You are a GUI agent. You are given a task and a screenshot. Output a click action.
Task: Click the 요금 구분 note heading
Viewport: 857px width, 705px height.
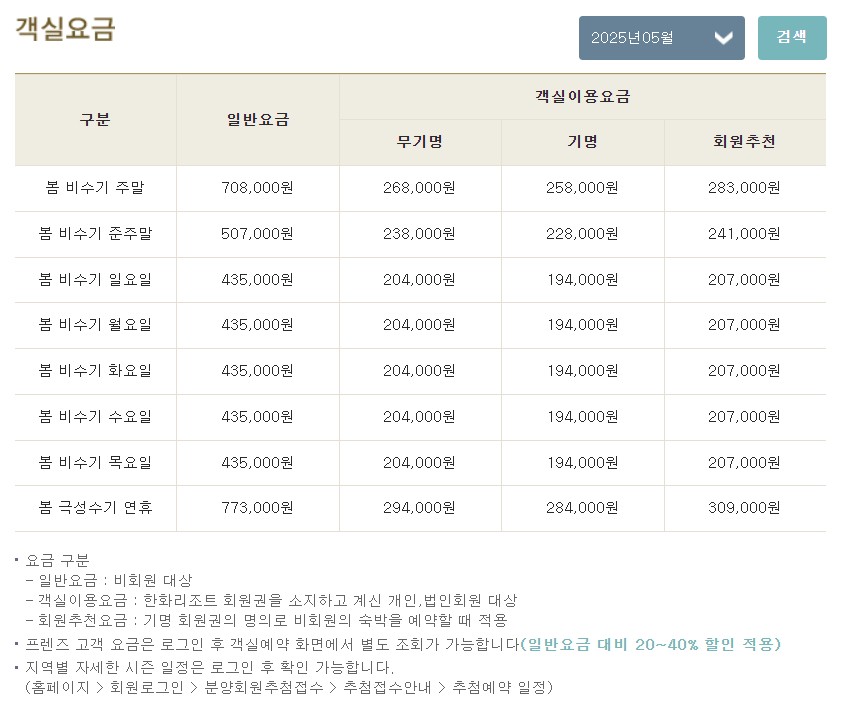[x=57, y=560]
